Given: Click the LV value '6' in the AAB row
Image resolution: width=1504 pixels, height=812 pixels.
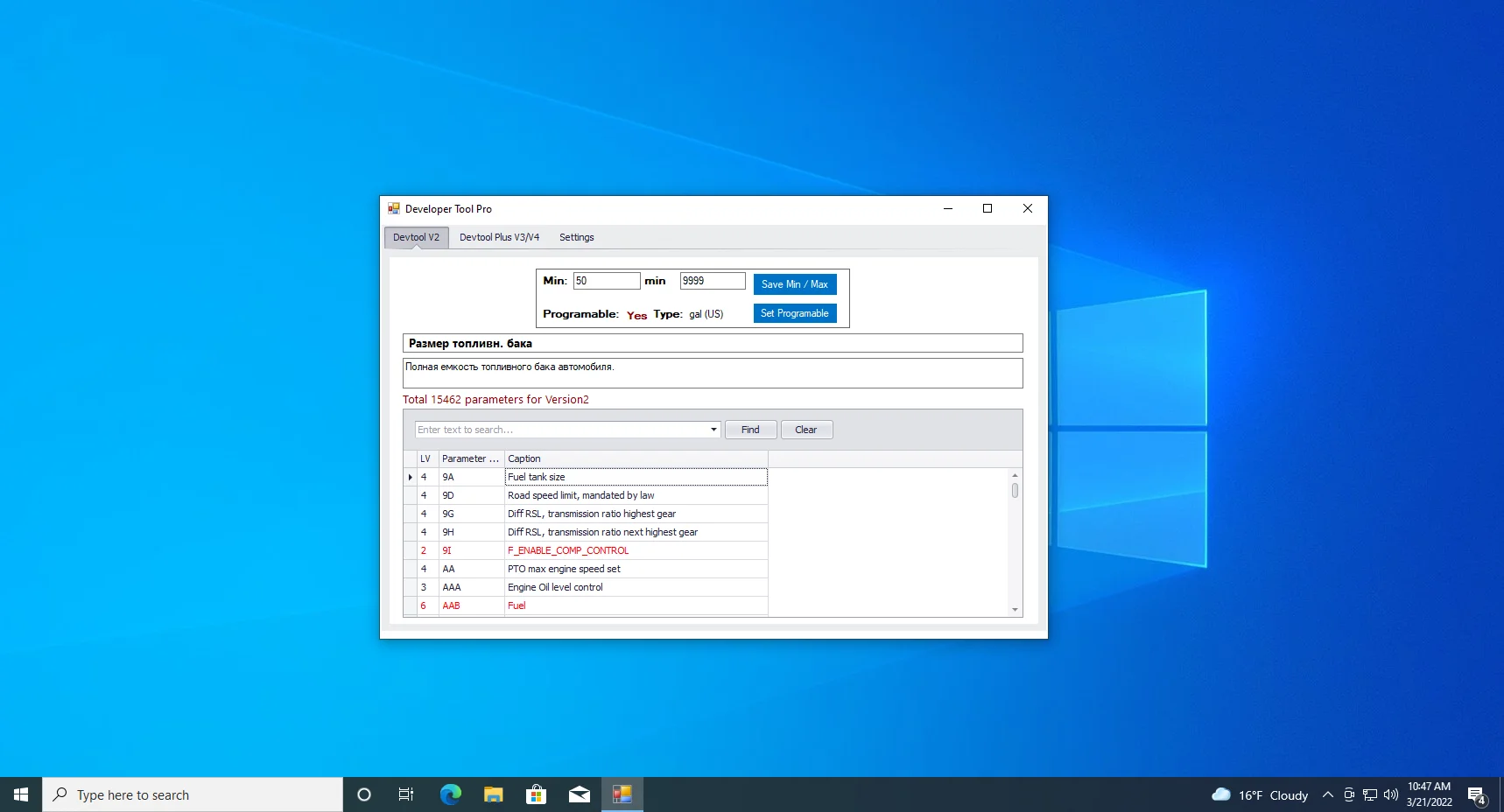Looking at the screenshot, I should (427, 605).
